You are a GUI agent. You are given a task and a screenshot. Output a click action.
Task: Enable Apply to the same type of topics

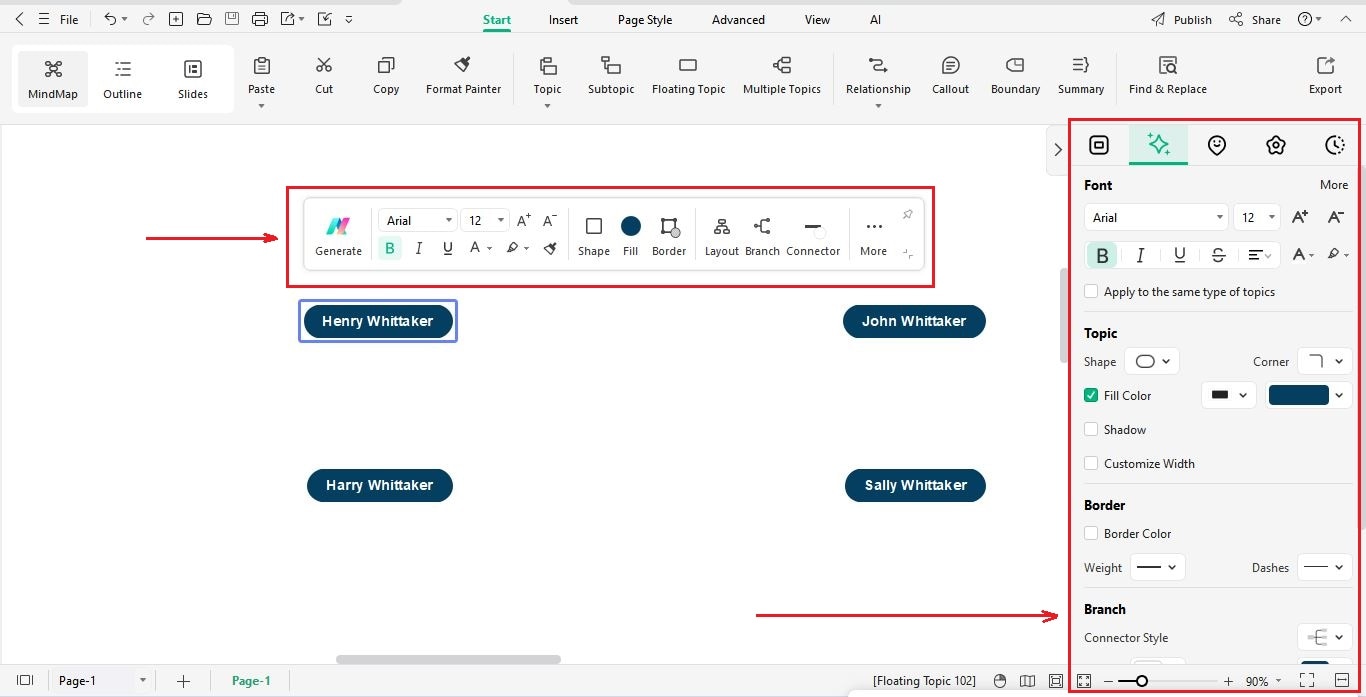1091,291
